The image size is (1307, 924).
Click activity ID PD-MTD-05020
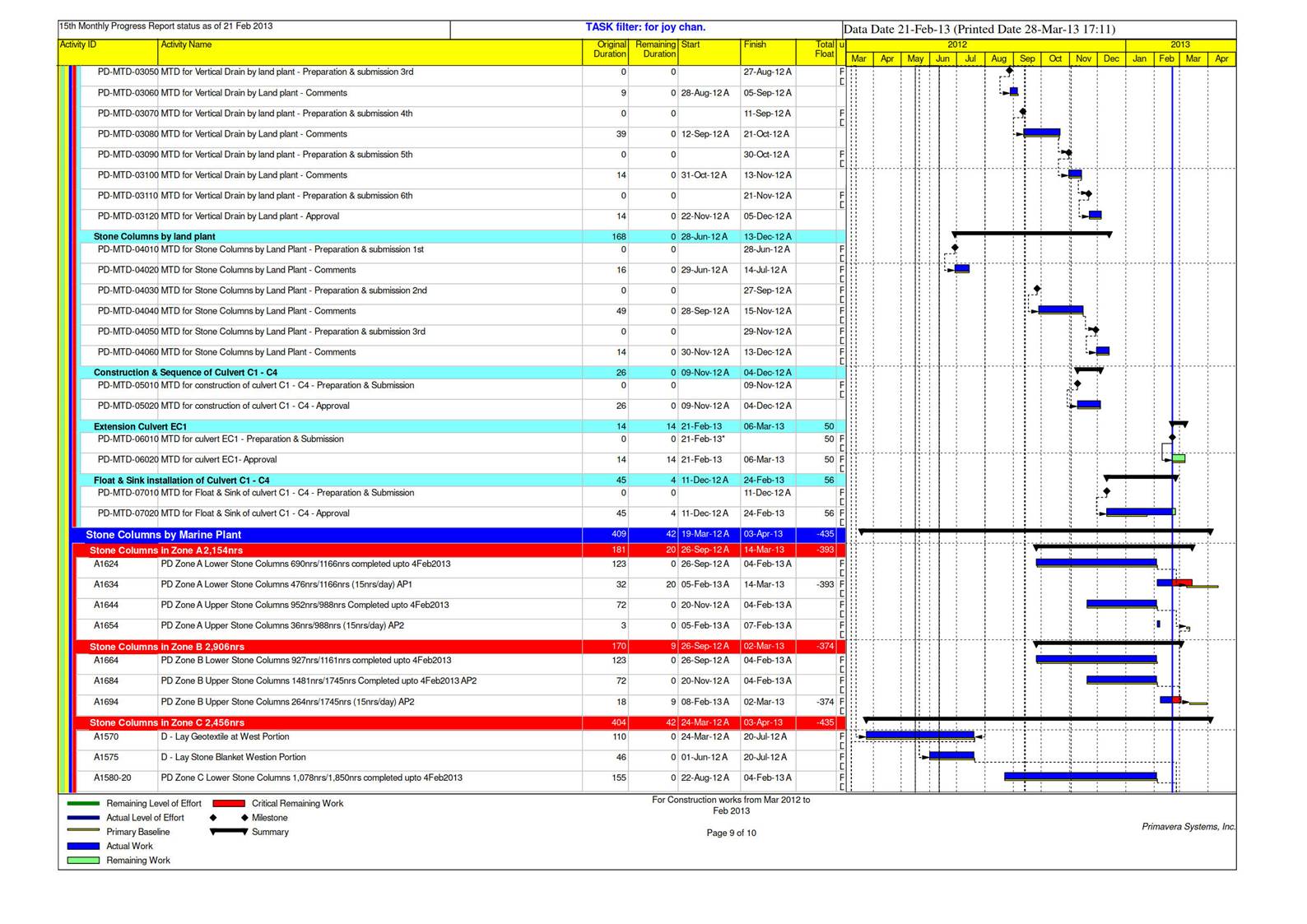(128, 406)
